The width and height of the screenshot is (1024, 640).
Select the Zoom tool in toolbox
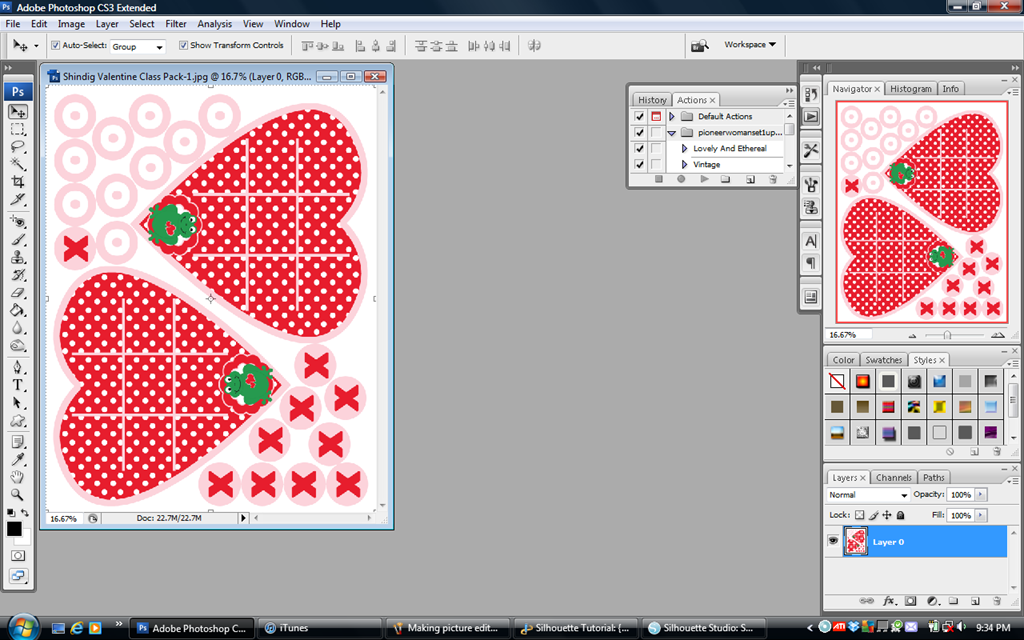coord(18,494)
